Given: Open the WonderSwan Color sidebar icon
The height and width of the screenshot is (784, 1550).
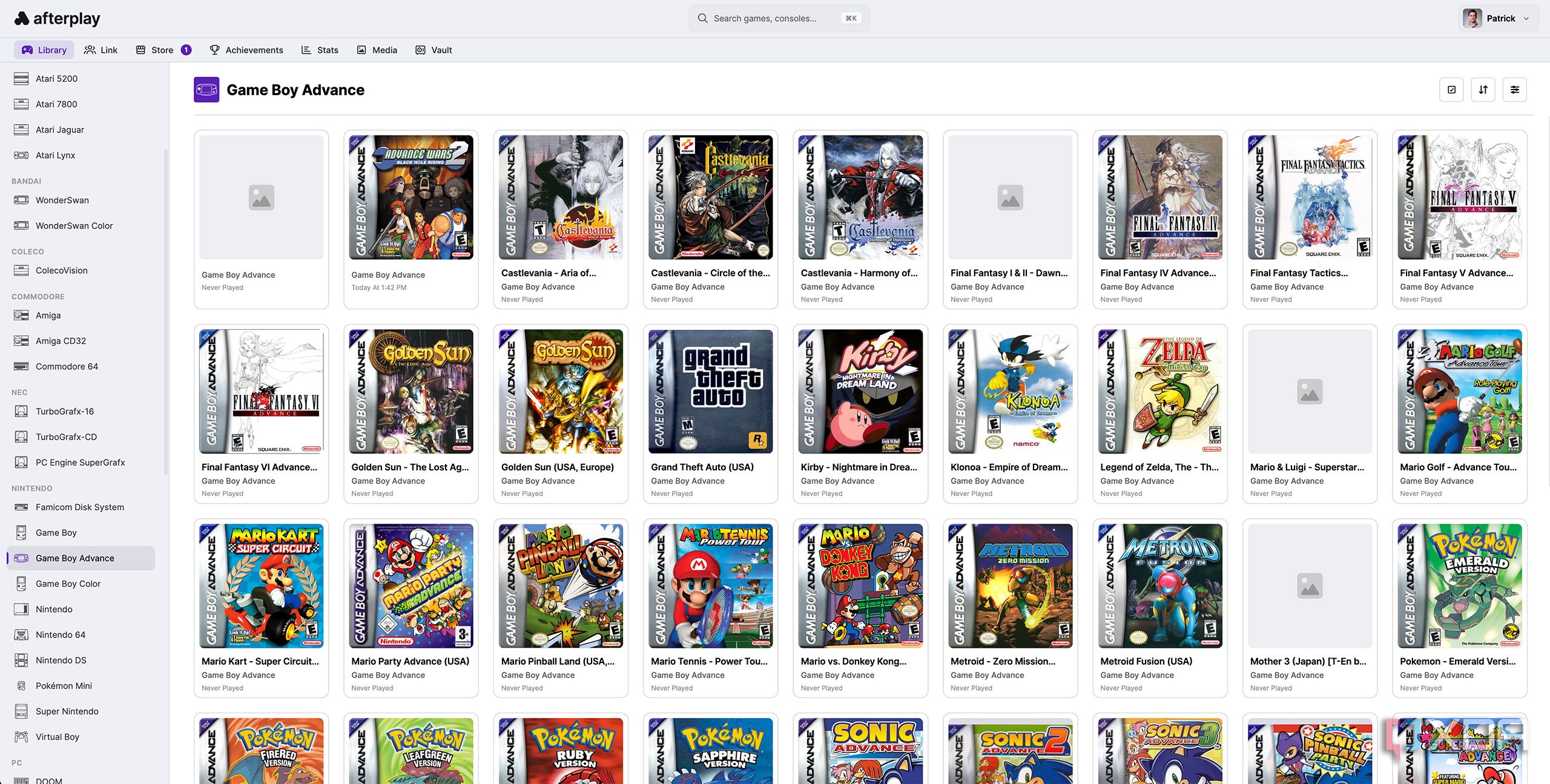Looking at the screenshot, I should pos(21,226).
